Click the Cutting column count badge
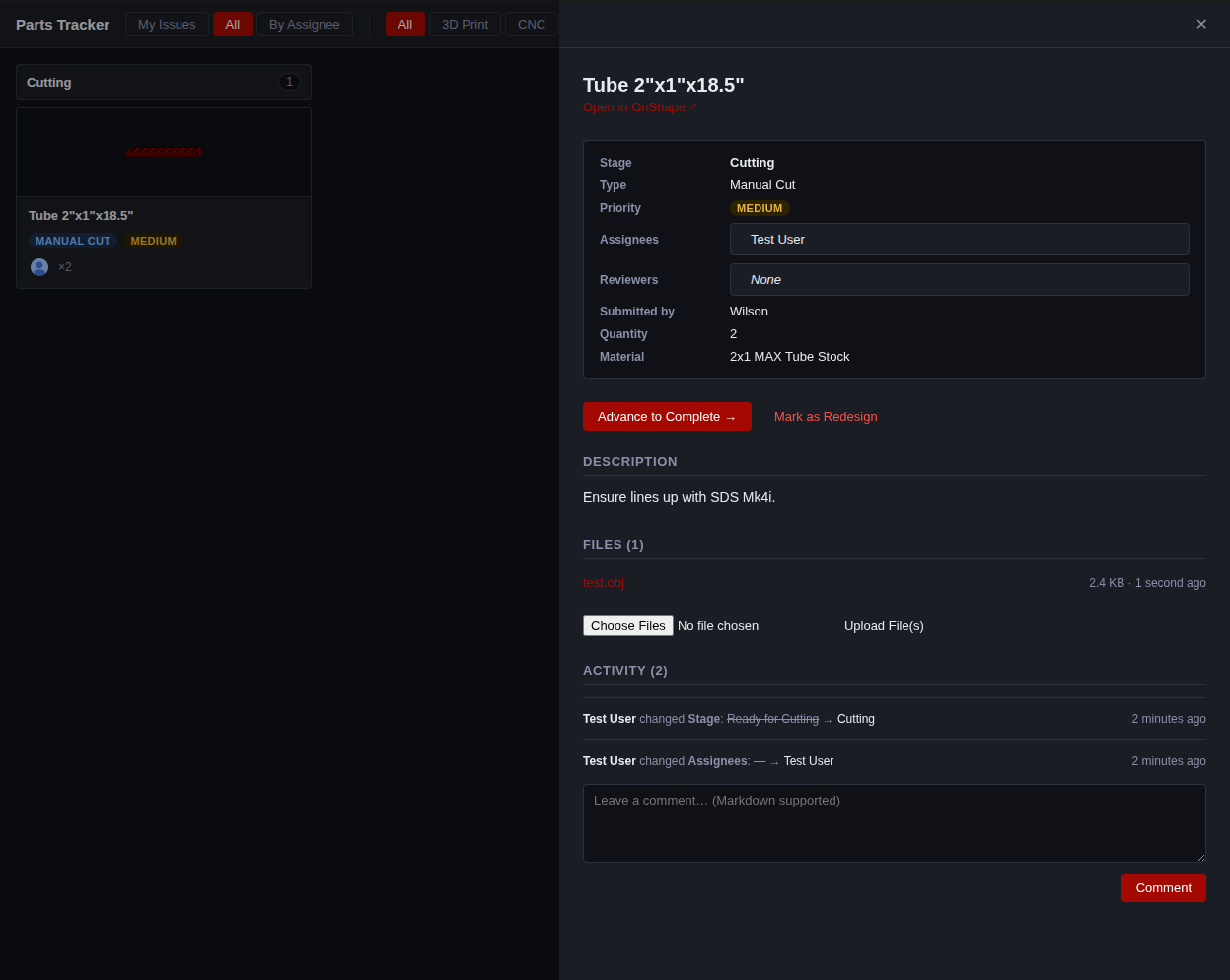The image size is (1230, 980). (289, 82)
